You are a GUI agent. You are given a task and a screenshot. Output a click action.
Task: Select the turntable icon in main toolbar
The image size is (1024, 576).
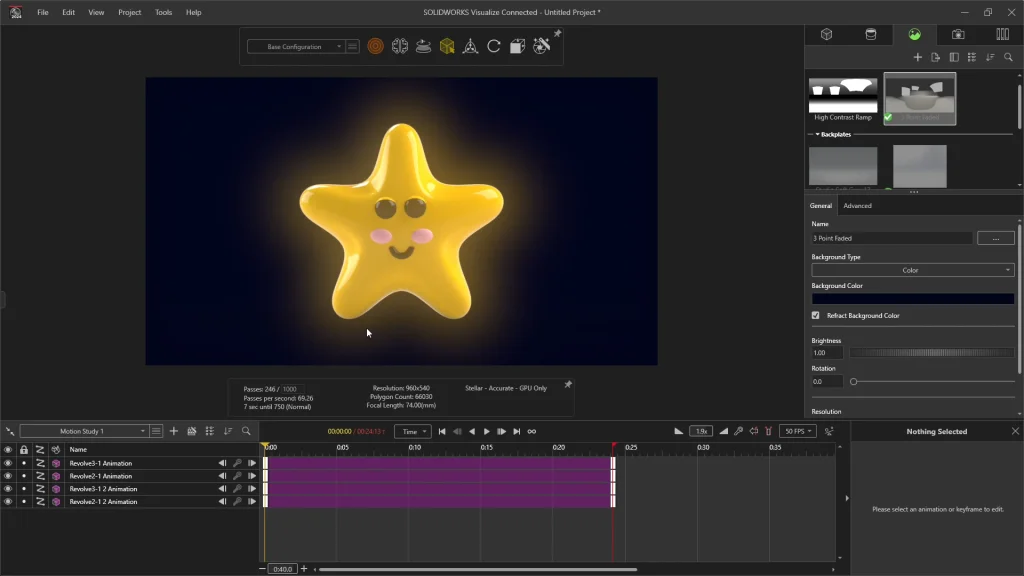pos(423,46)
